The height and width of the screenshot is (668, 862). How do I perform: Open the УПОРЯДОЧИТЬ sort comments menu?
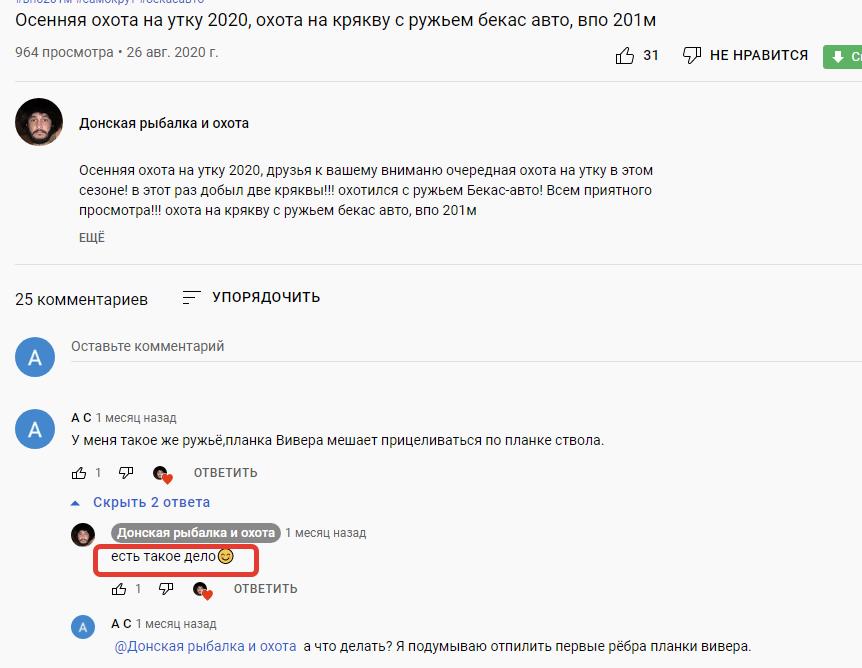251,297
